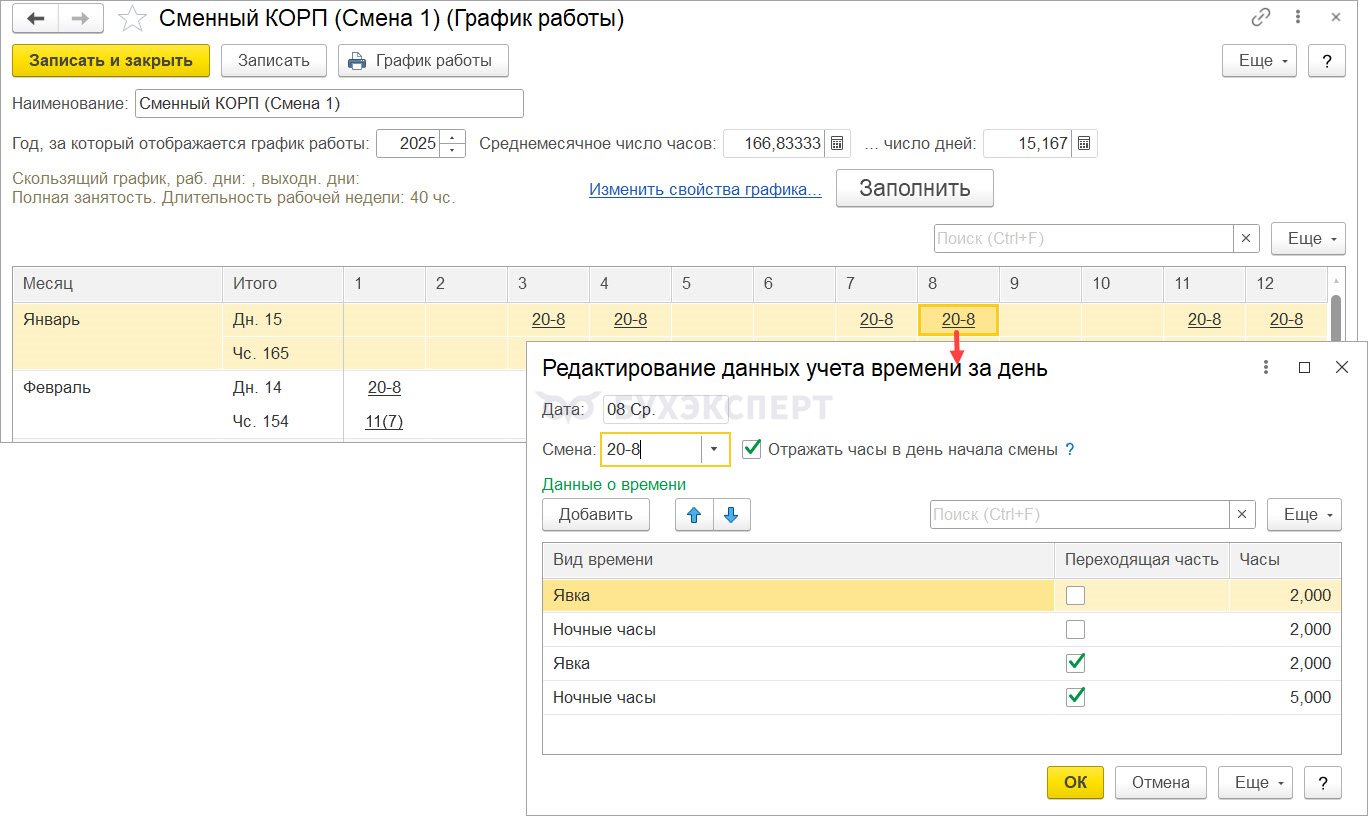Open calculator for number of days
The height and width of the screenshot is (816, 1368).
(x=1085, y=143)
